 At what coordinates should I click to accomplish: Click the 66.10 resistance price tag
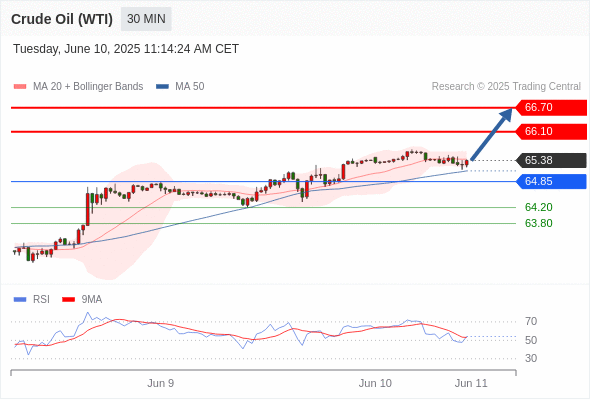point(551,132)
